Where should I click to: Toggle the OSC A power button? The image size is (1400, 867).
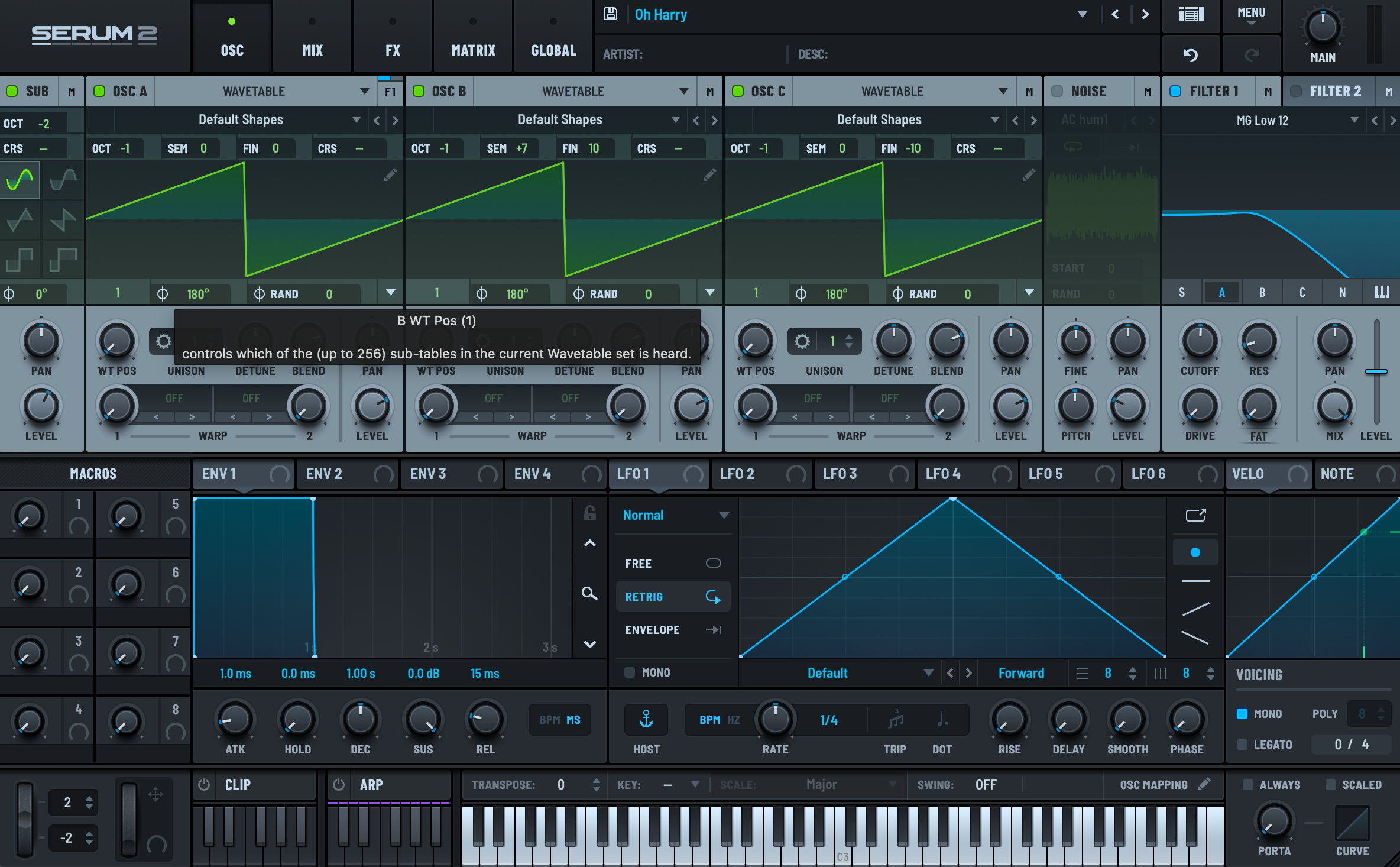coord(99,91)
